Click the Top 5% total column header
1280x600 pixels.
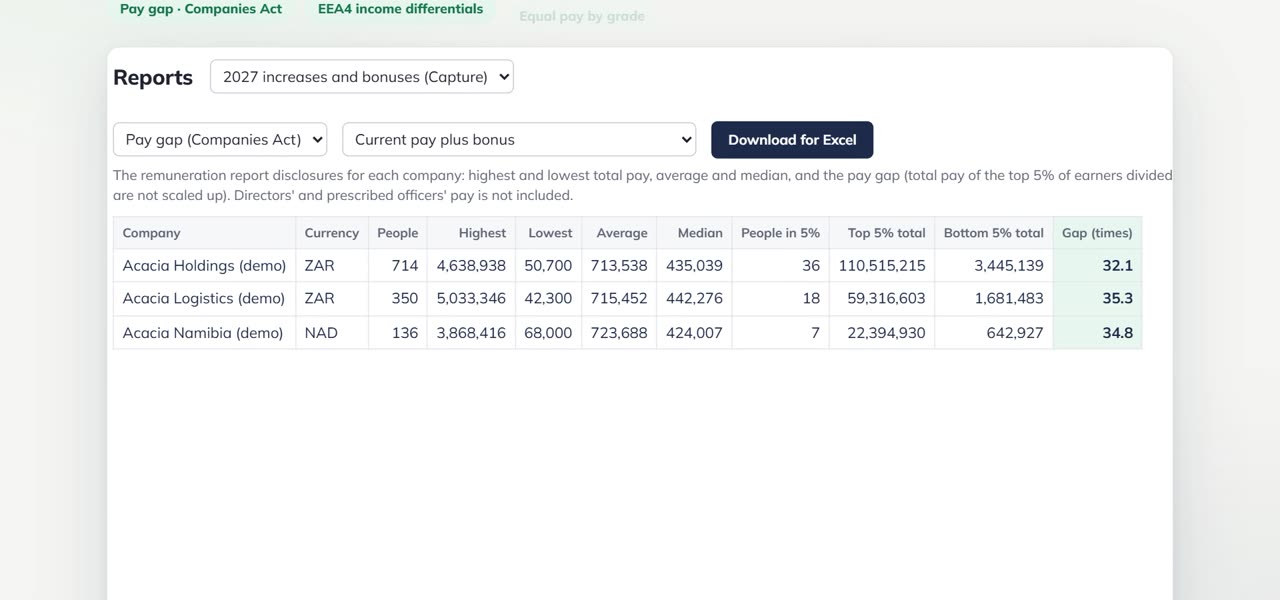(882, 233)
